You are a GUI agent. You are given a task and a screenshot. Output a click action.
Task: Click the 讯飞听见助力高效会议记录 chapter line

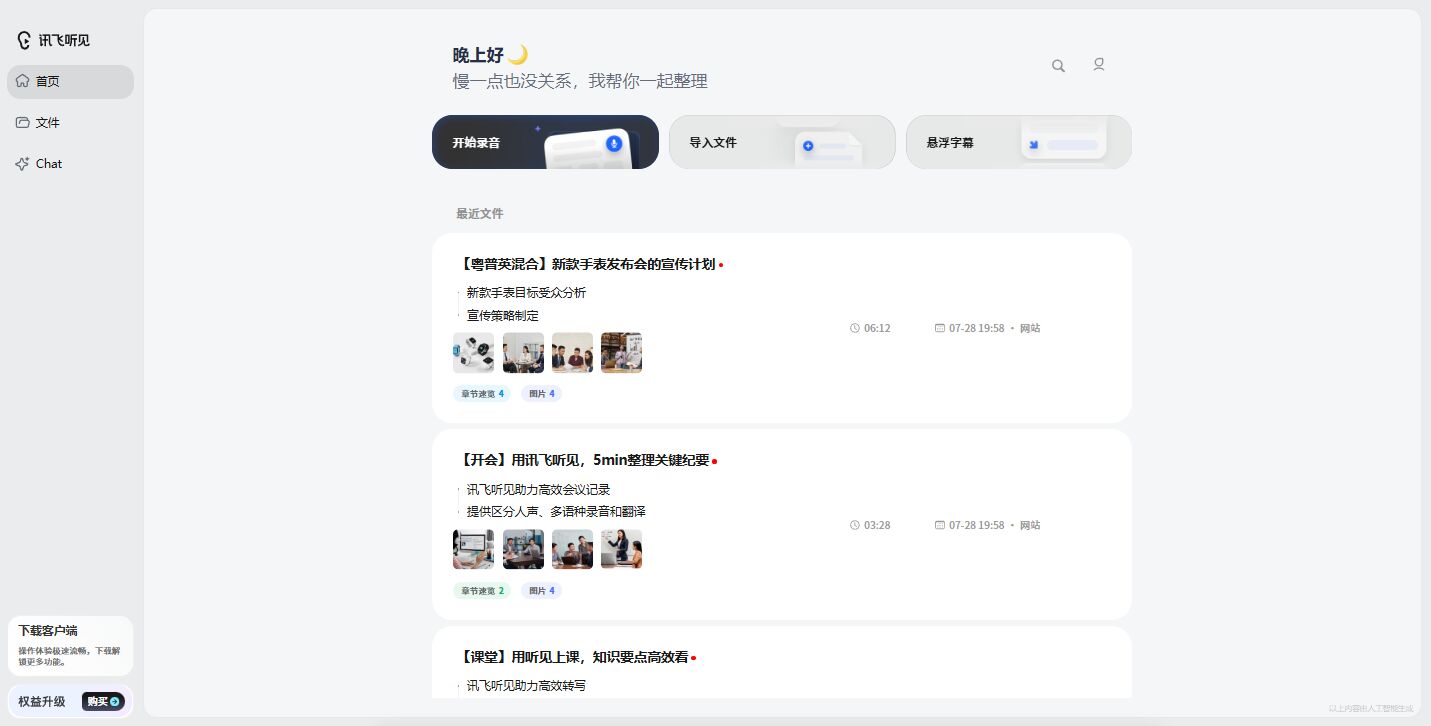538,490
